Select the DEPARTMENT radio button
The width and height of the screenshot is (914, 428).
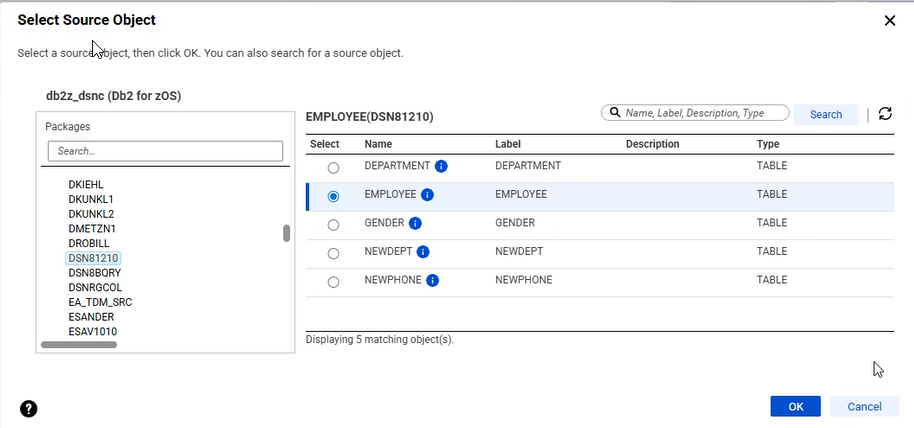click(x=333, y=168)
